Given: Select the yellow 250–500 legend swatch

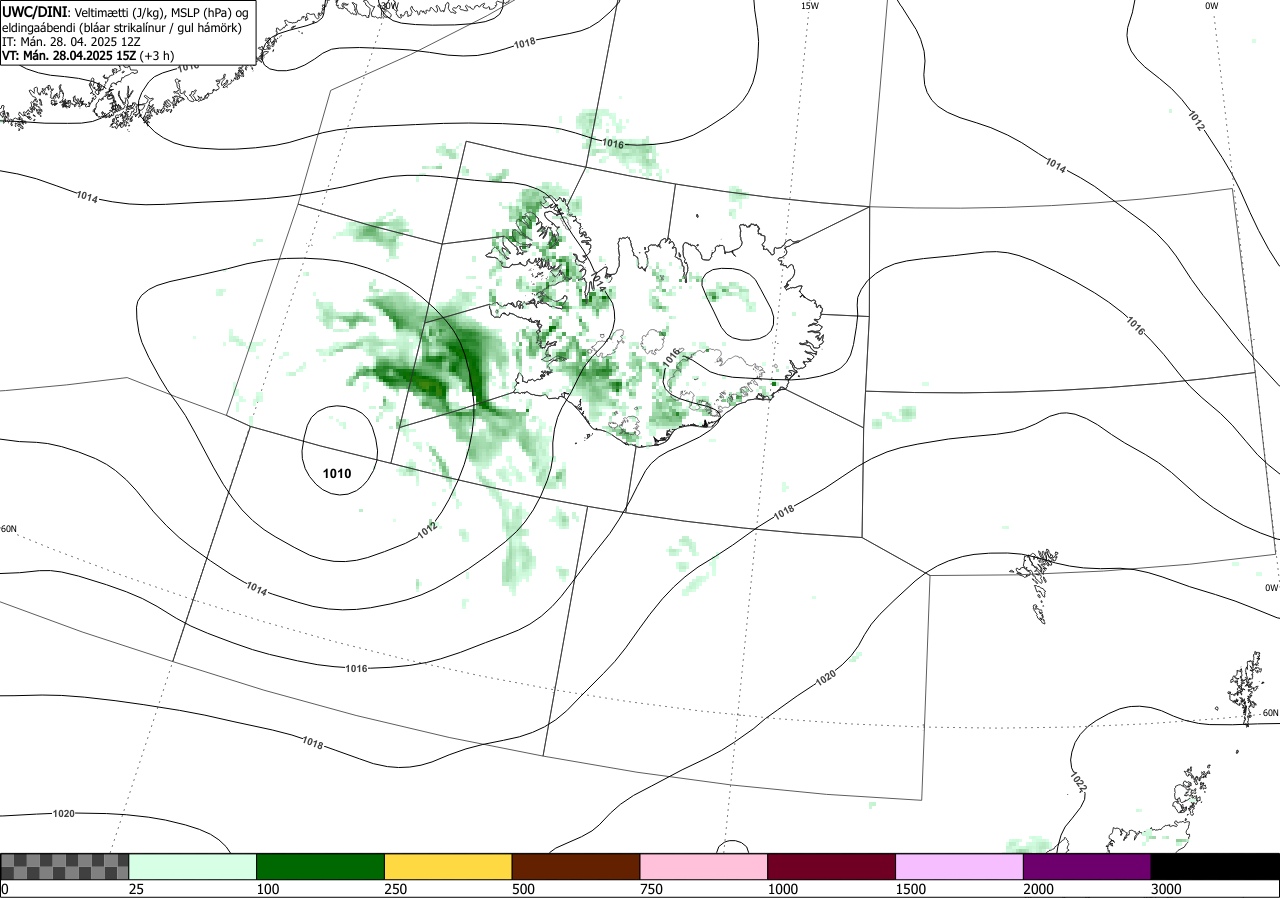Looking at the screenshot, I should coord(448,866).
